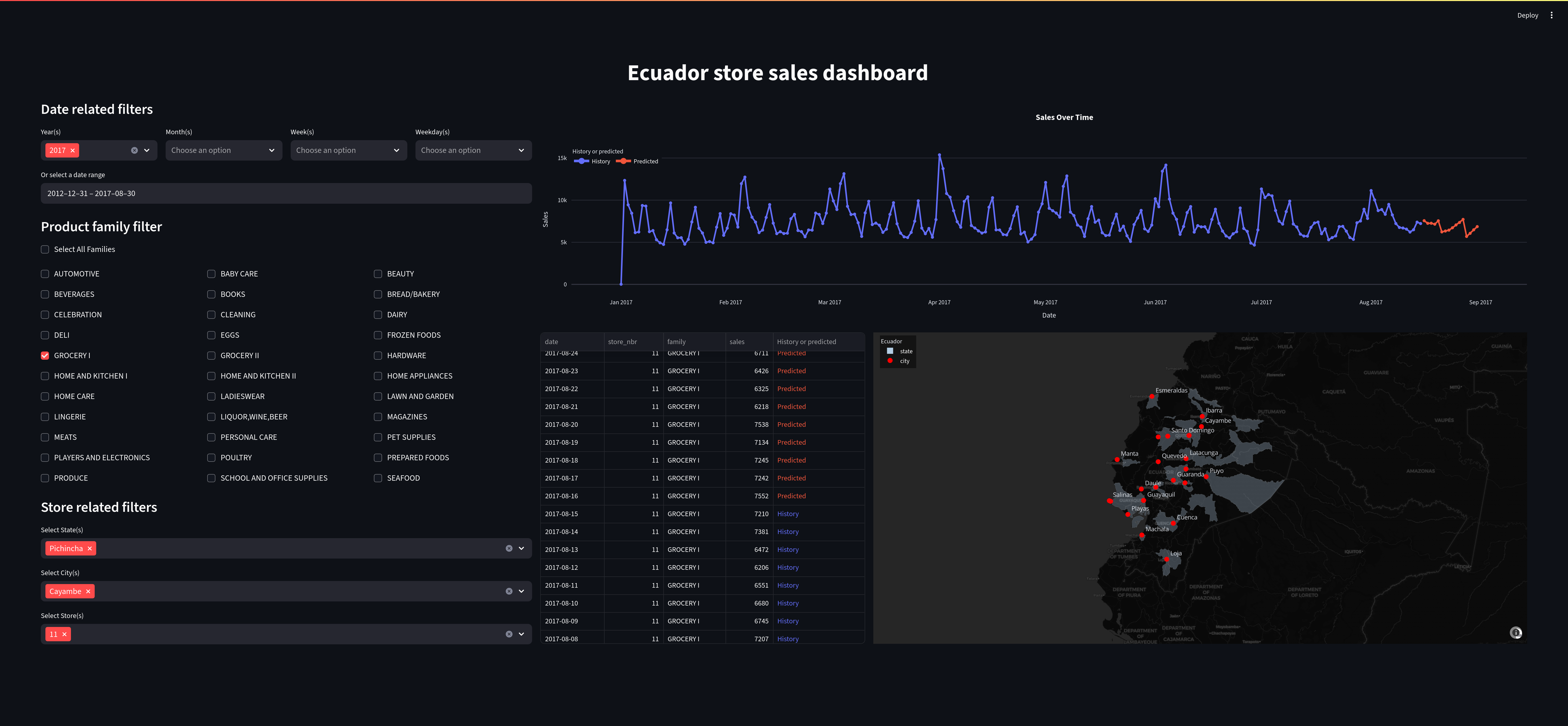Remove store 11 tag
This screenshot has width=1568, height=726.
(65, 635)
